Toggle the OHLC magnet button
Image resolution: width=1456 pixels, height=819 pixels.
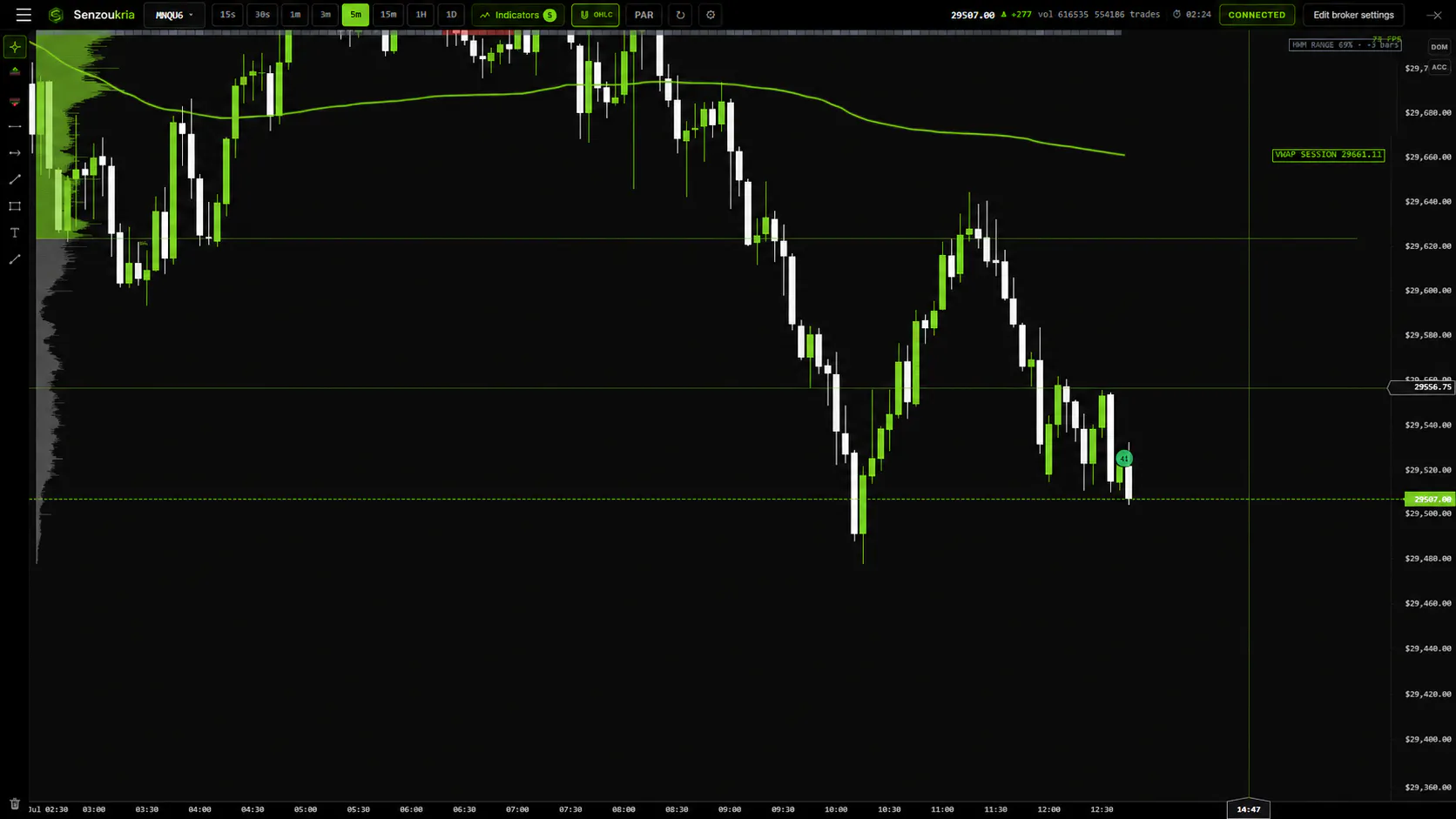click(x=596, y=15)
